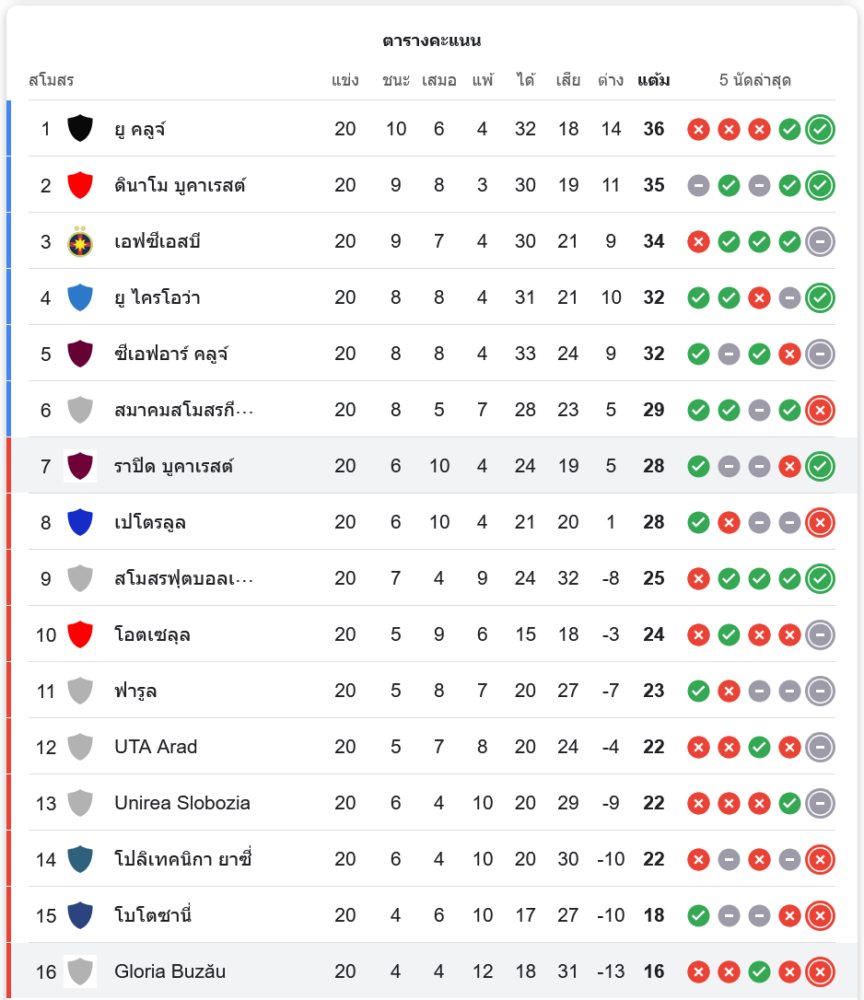This screenshot has height=1000, width=864.
Task: Click the ตารางคะแนน table title
Action: (x=432, y=41)
